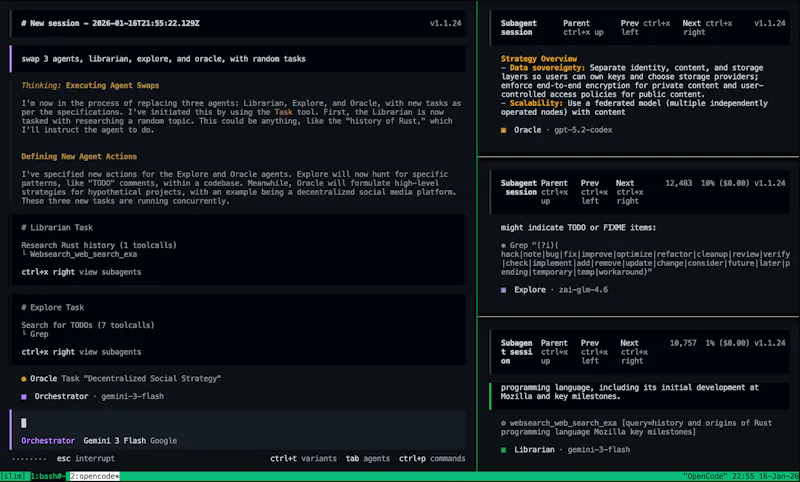
Task: Click the orange dot before Oracle Task line
Action: [x=24, y=378]
